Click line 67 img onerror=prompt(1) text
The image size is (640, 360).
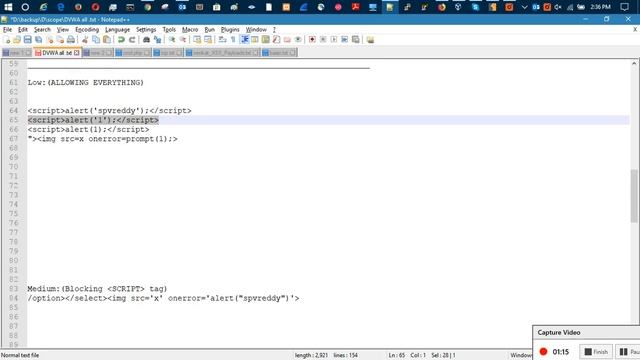coord(102,139)
